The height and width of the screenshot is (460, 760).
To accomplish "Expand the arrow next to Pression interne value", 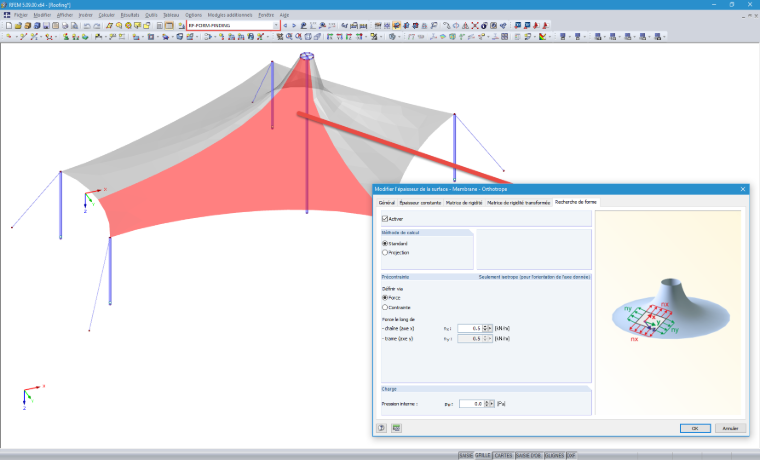I will tap(492, 404).
